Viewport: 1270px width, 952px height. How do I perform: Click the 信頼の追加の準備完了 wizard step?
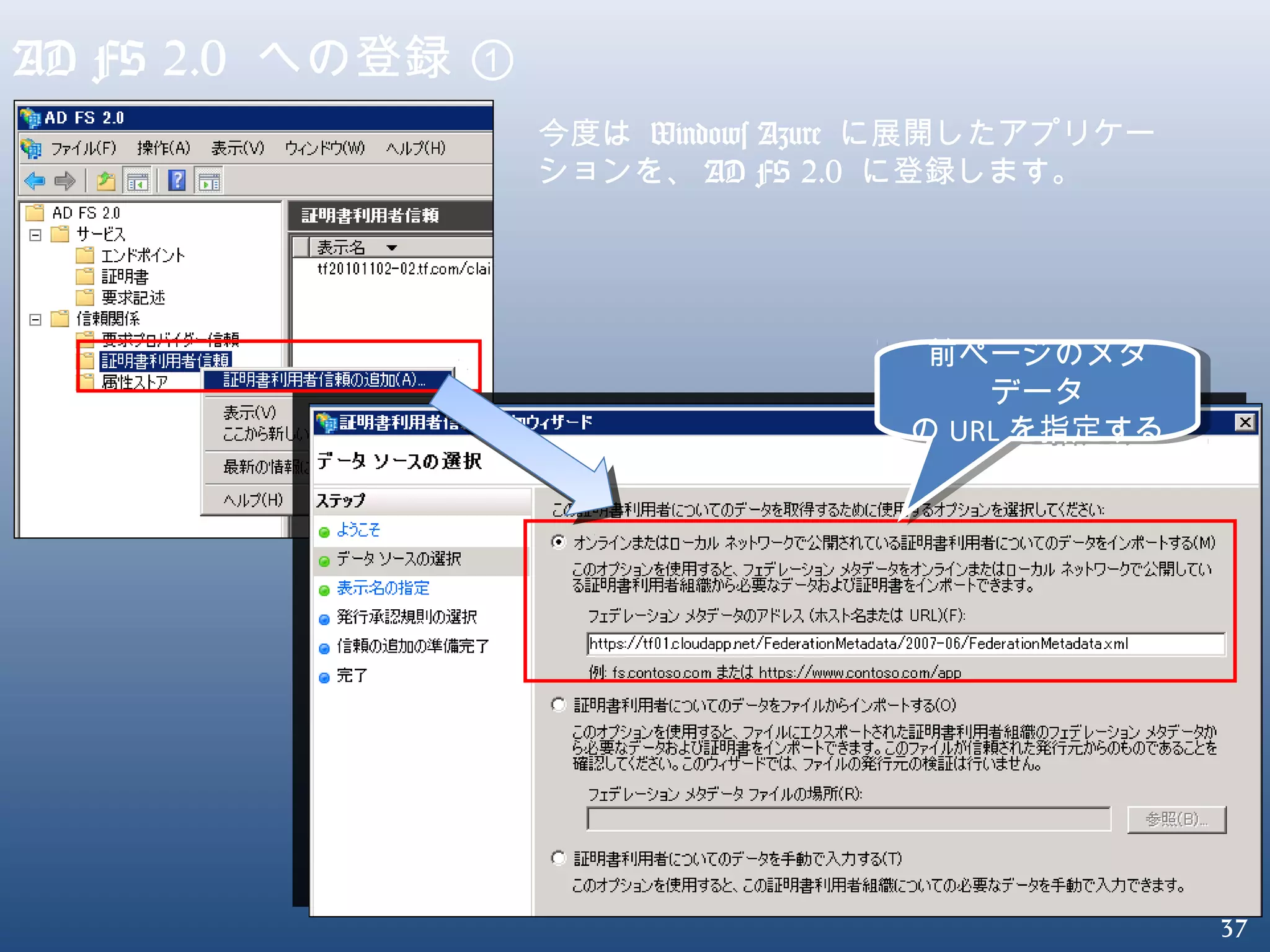(413, 646)
